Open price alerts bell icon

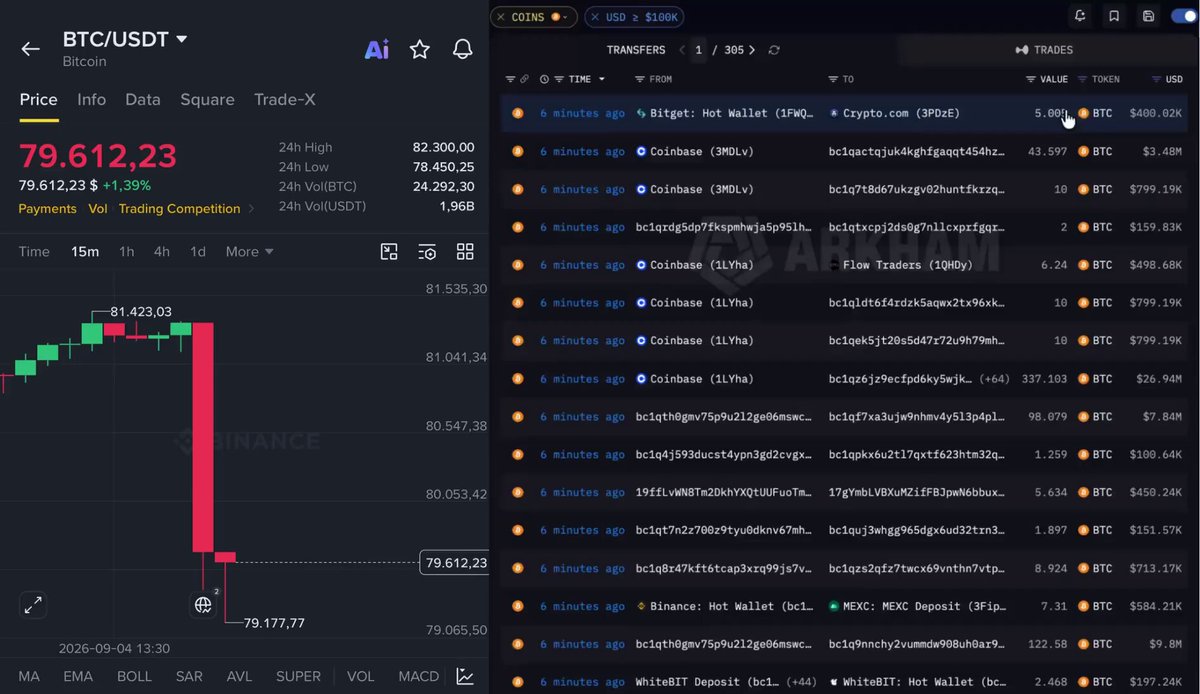coord(462,49)
